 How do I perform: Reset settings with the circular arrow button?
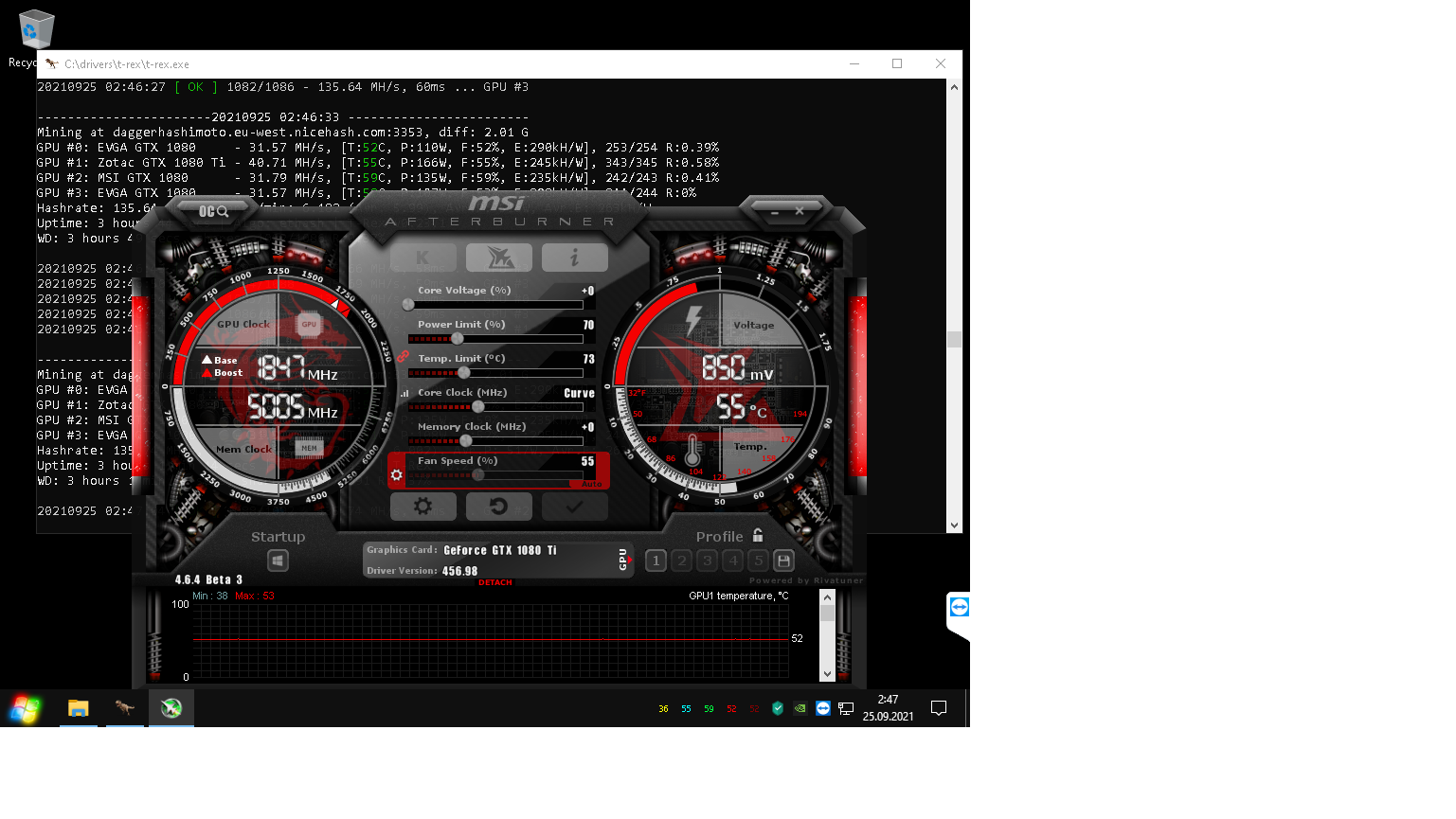tap(498, 507)
